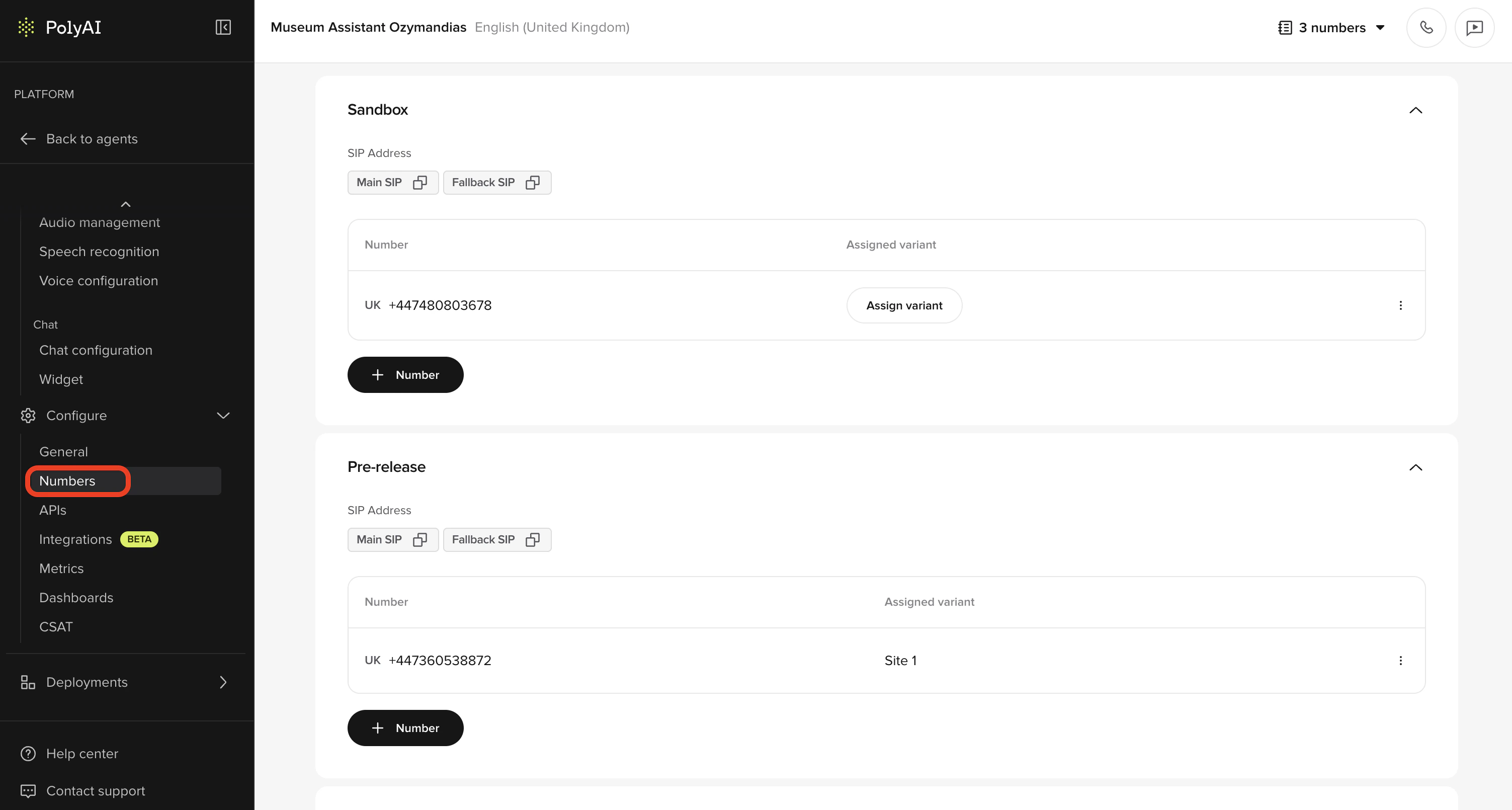
Task: Collapse the Pre-release section chevron
Action: [1417, 468]
